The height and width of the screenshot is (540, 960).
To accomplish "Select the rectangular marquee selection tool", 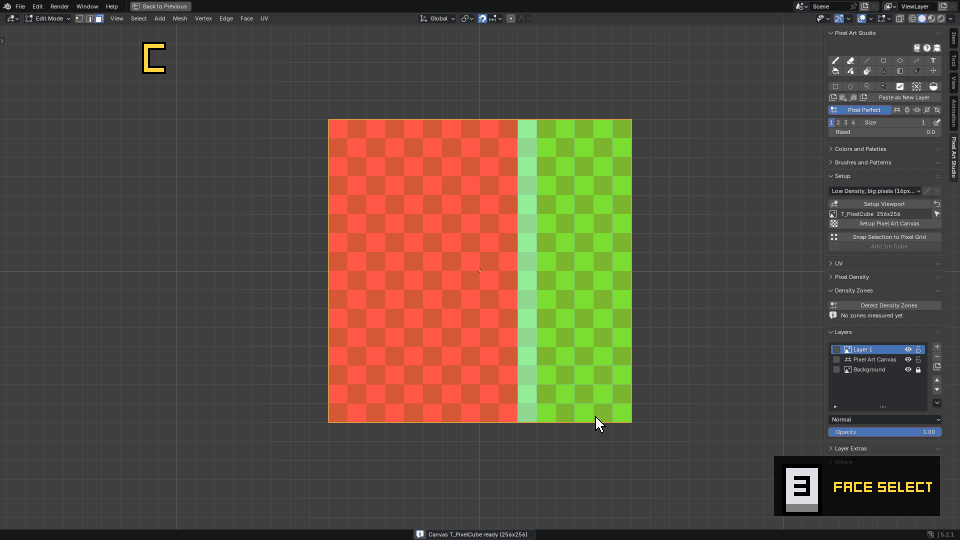I will click(x=835, y=86).
